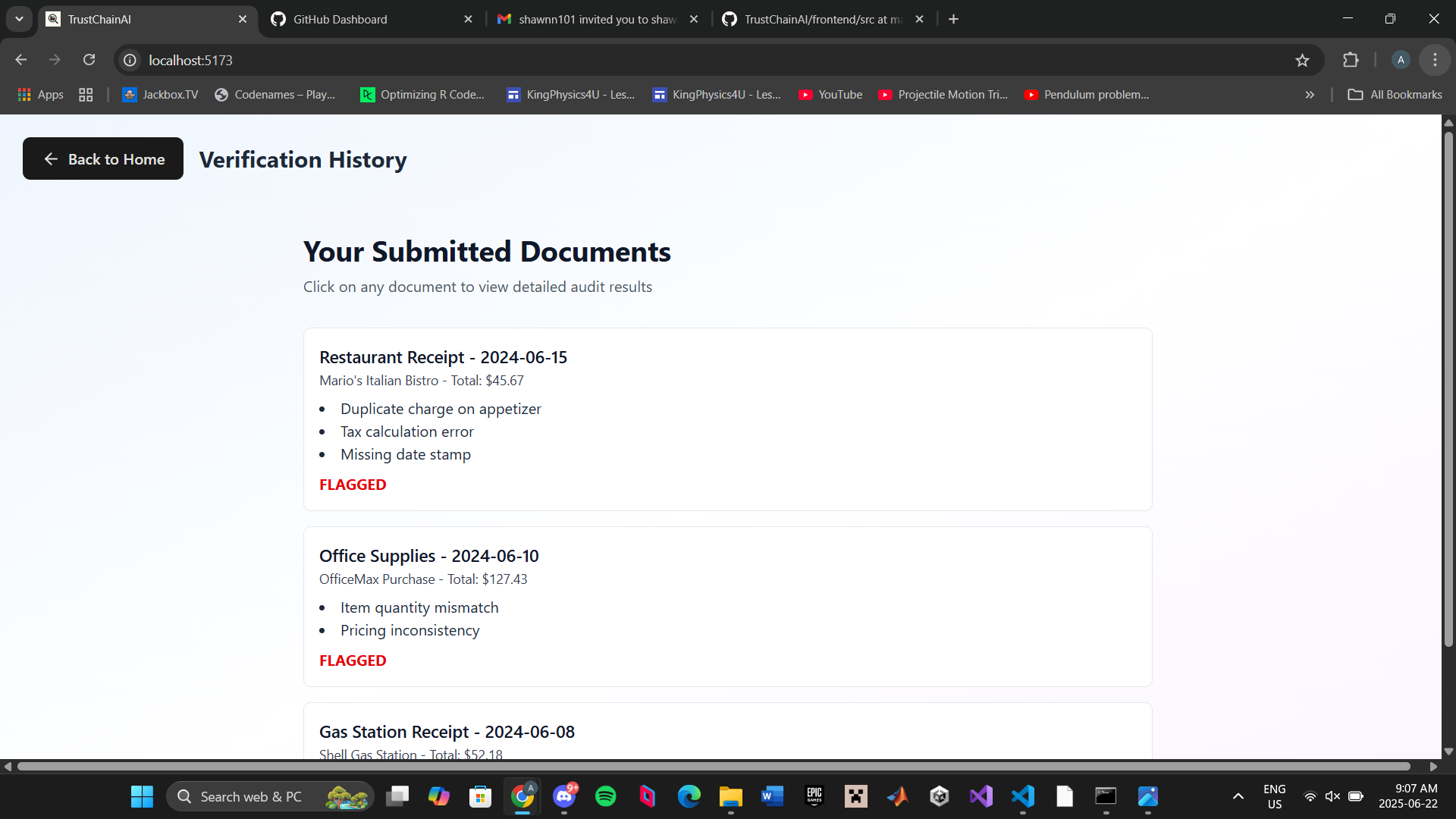The width and height of the screenshot is (1456, 819).
Task: Show hidden system tray icons
Action: [1238, 796]
